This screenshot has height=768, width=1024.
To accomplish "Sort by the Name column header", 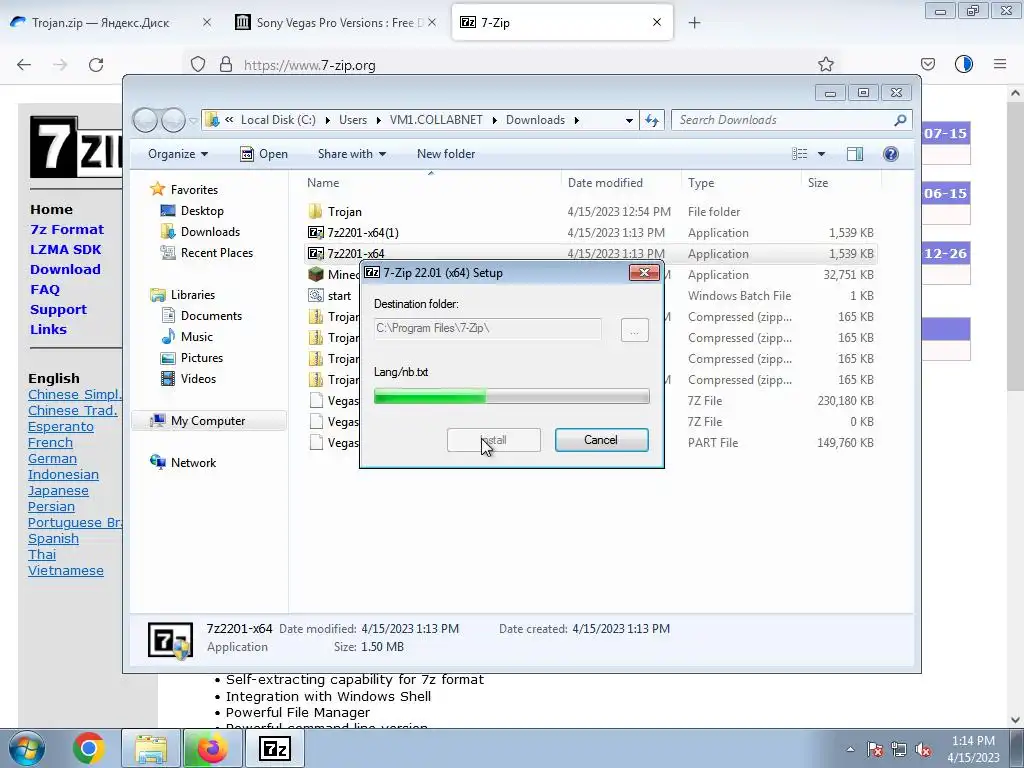I will [x=323, y=183].
